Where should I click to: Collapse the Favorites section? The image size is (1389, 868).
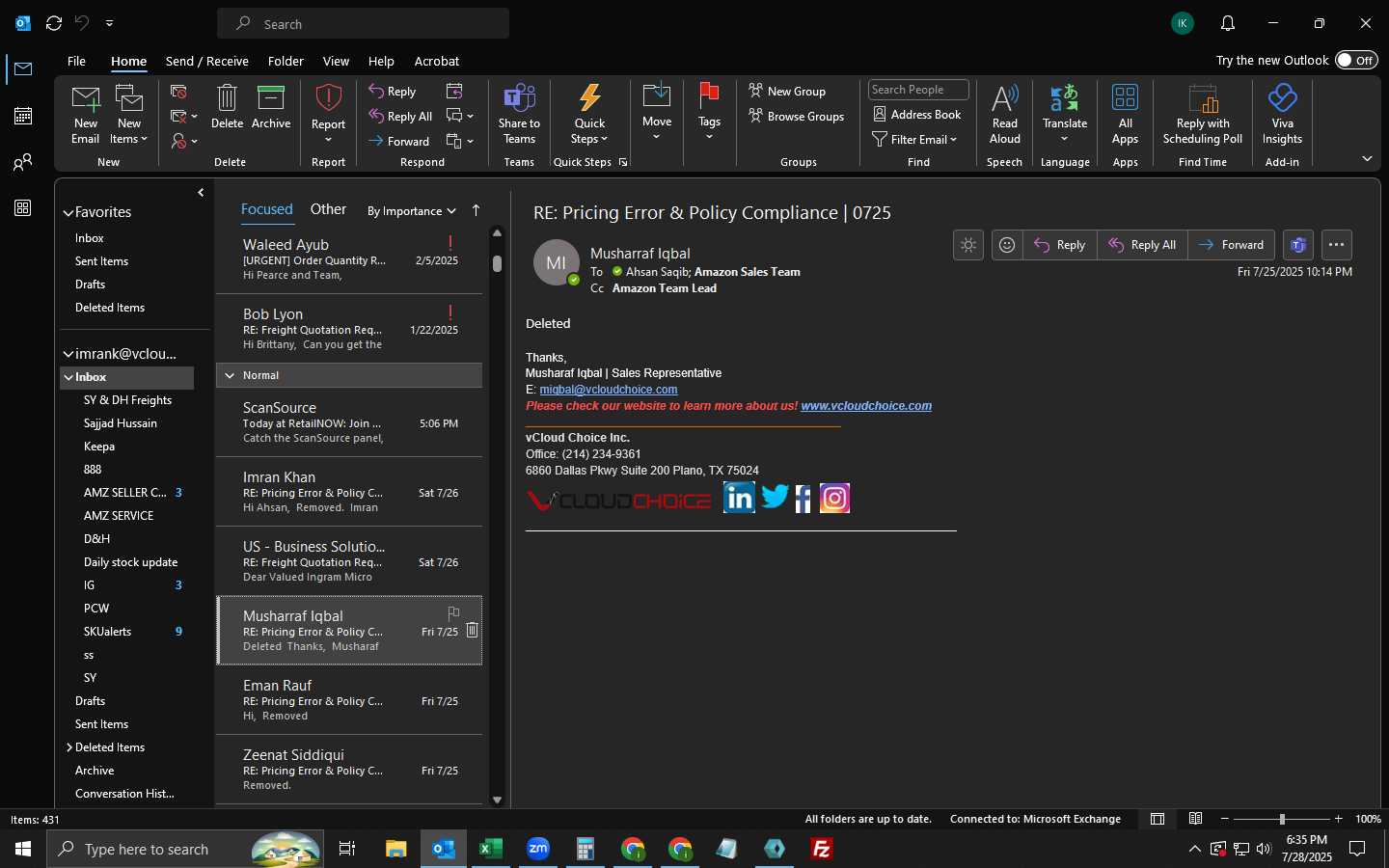68,213
